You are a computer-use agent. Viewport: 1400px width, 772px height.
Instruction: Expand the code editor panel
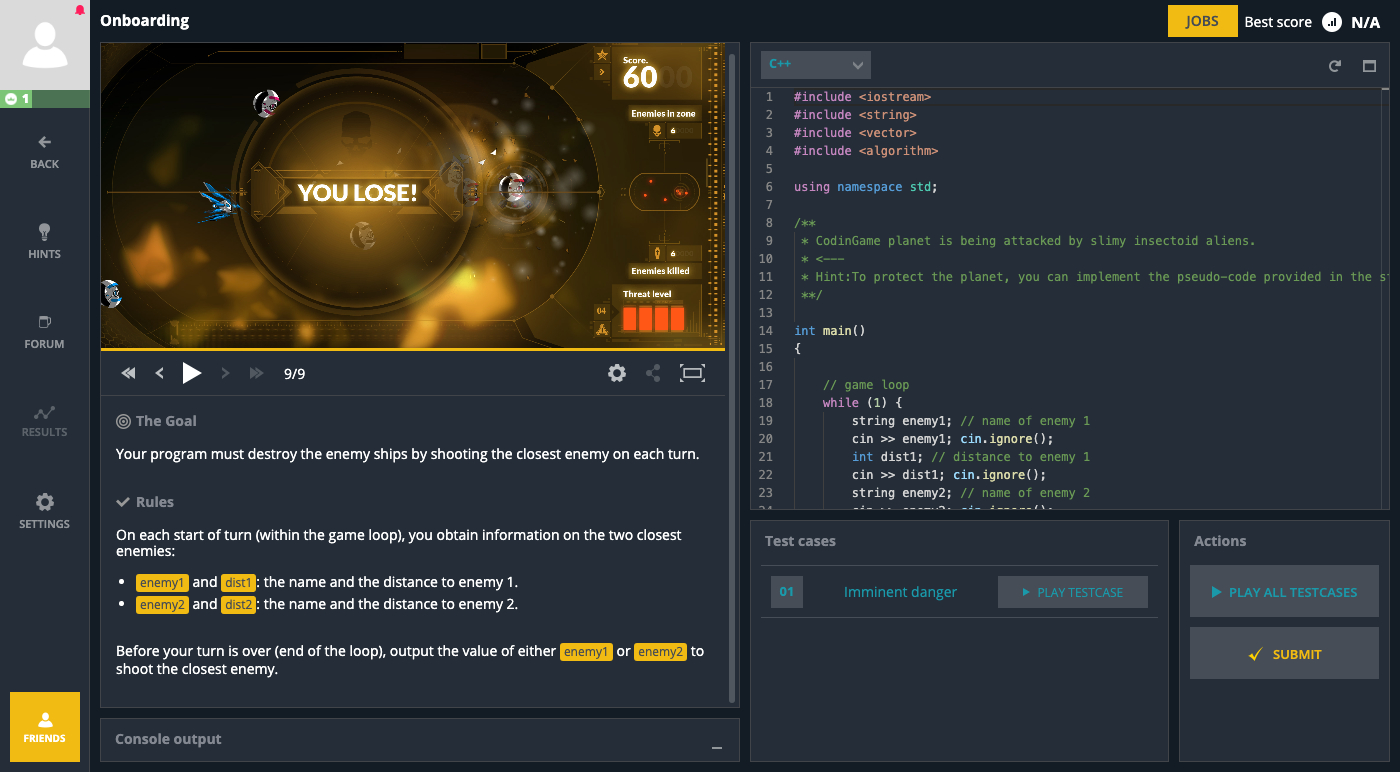click(1369, 66)
